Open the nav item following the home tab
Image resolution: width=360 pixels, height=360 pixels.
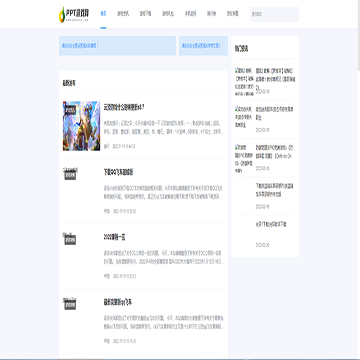coord(123,14)
